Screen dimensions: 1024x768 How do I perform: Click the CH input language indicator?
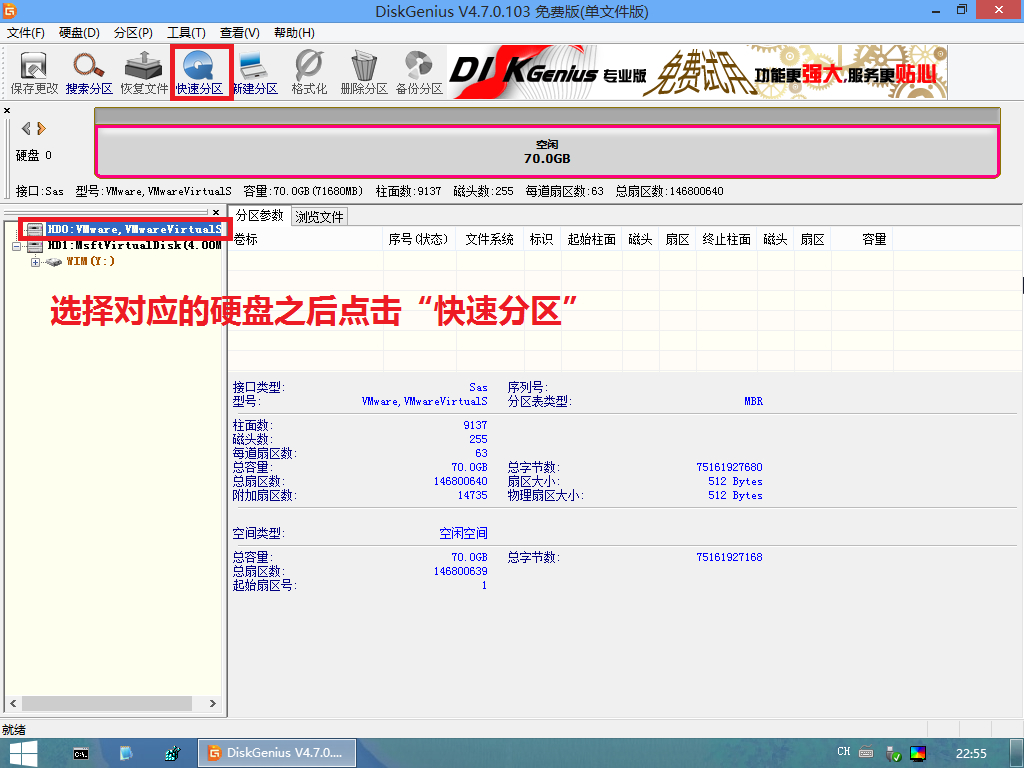click(844, 752)
